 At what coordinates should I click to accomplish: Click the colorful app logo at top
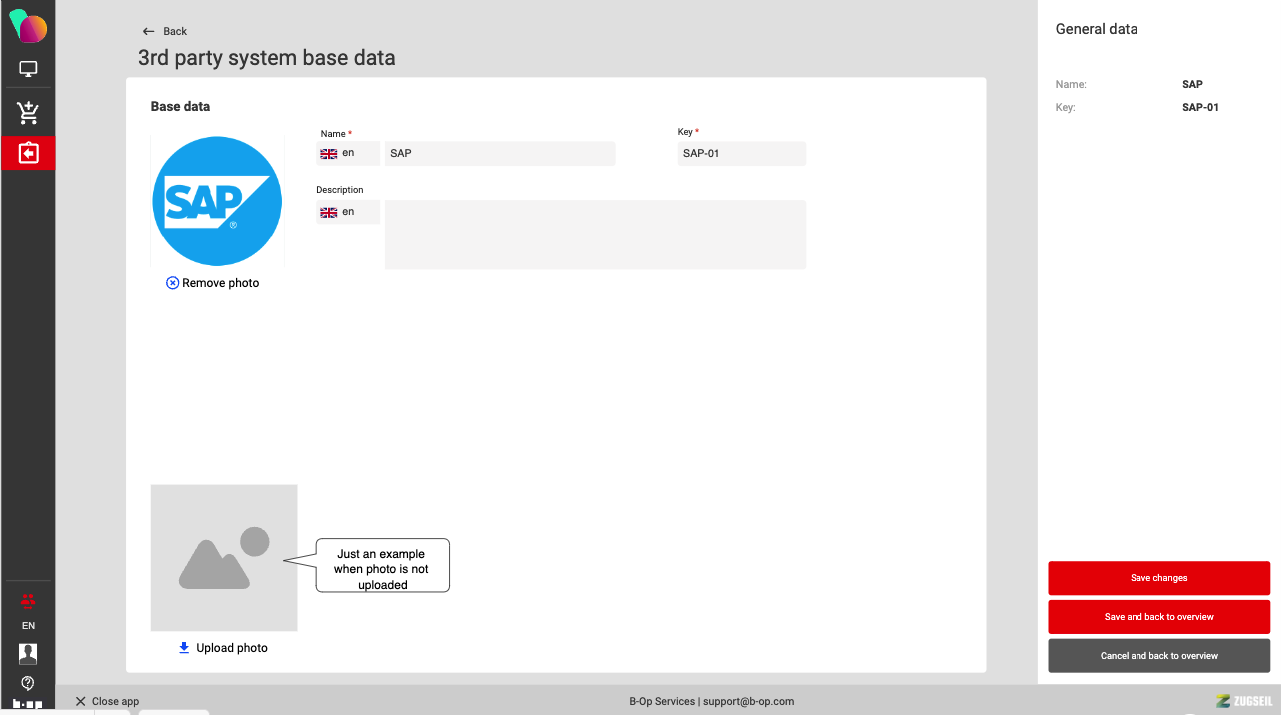(28, 27)
